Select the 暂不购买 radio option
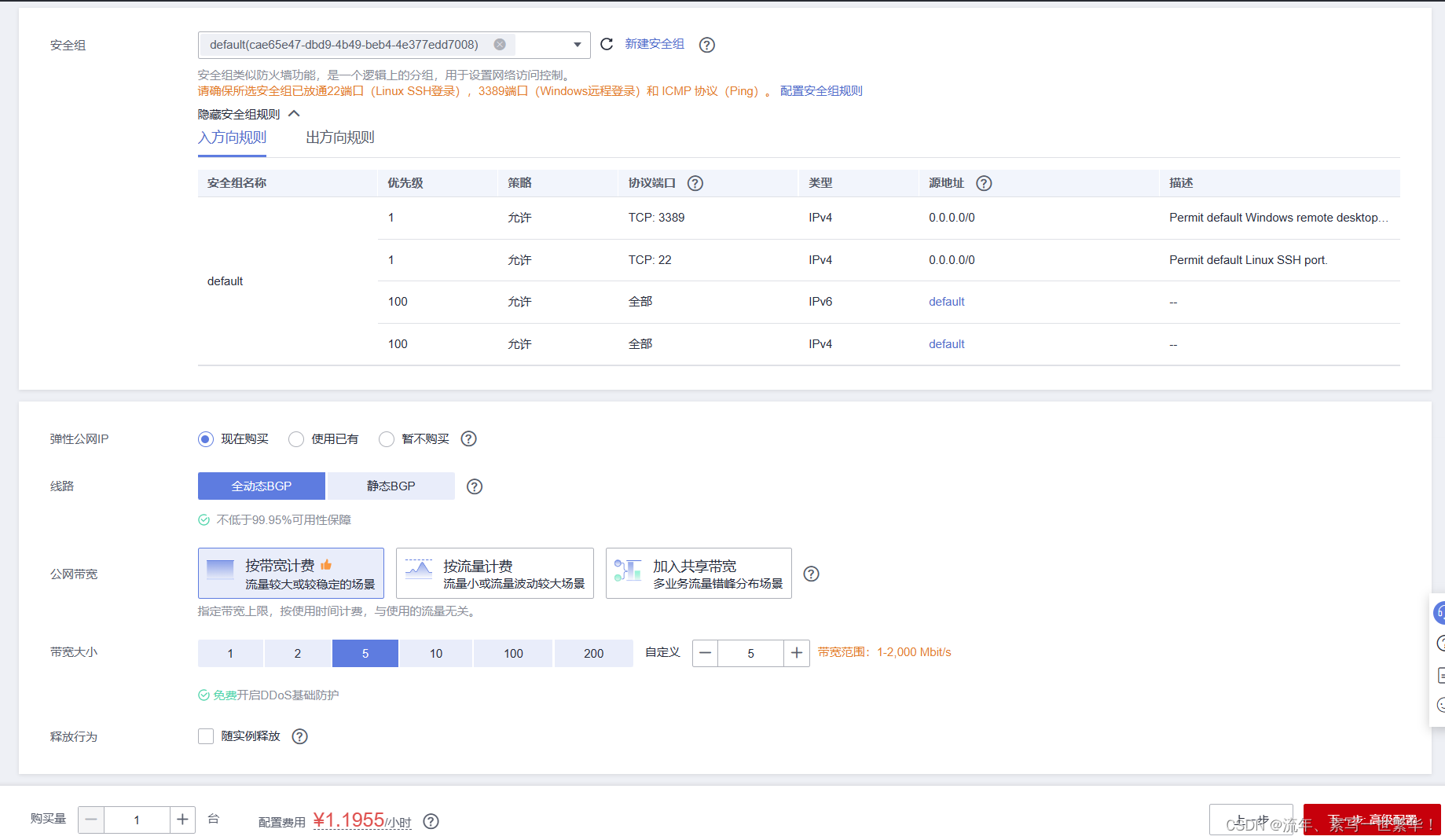The width and height of the screenshot is (1445, 840). (387, 439)
